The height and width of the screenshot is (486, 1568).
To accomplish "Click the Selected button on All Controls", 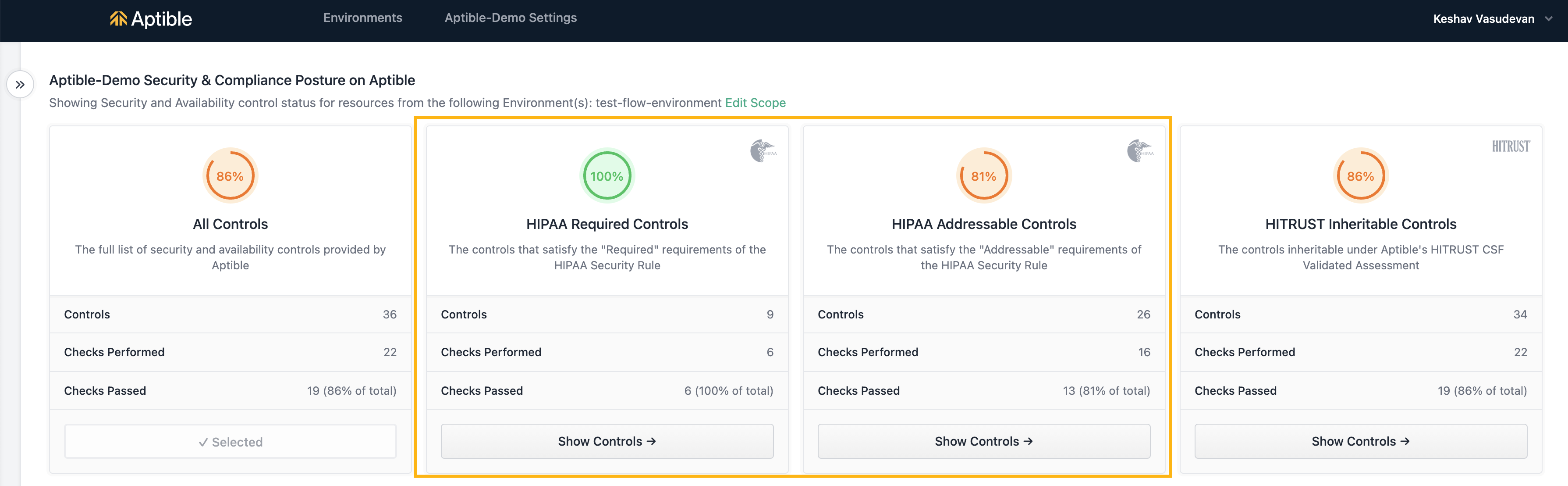I will 230,442.
